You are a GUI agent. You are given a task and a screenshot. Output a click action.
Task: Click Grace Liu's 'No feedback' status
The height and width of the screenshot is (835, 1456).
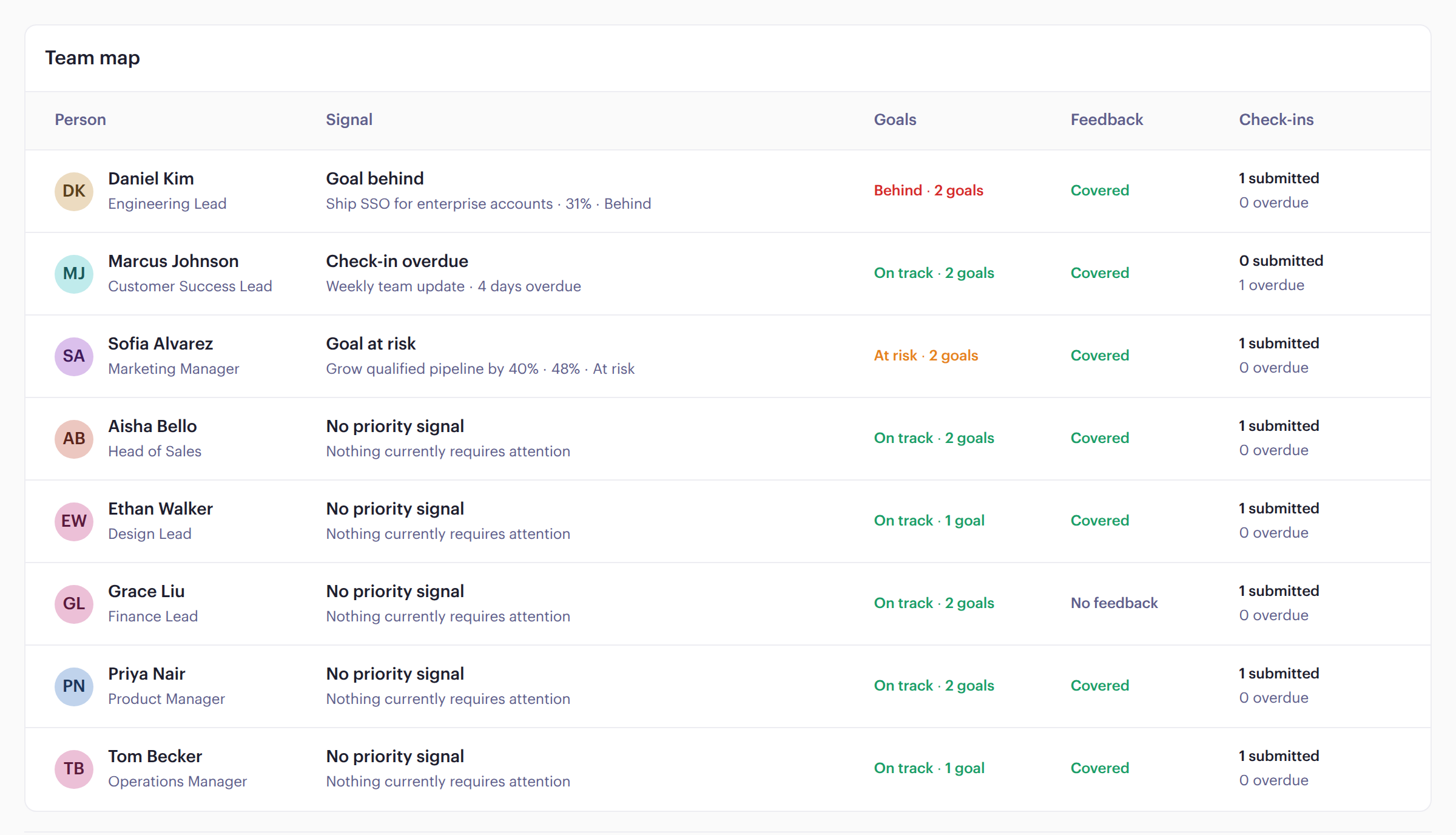point(1114,603)
